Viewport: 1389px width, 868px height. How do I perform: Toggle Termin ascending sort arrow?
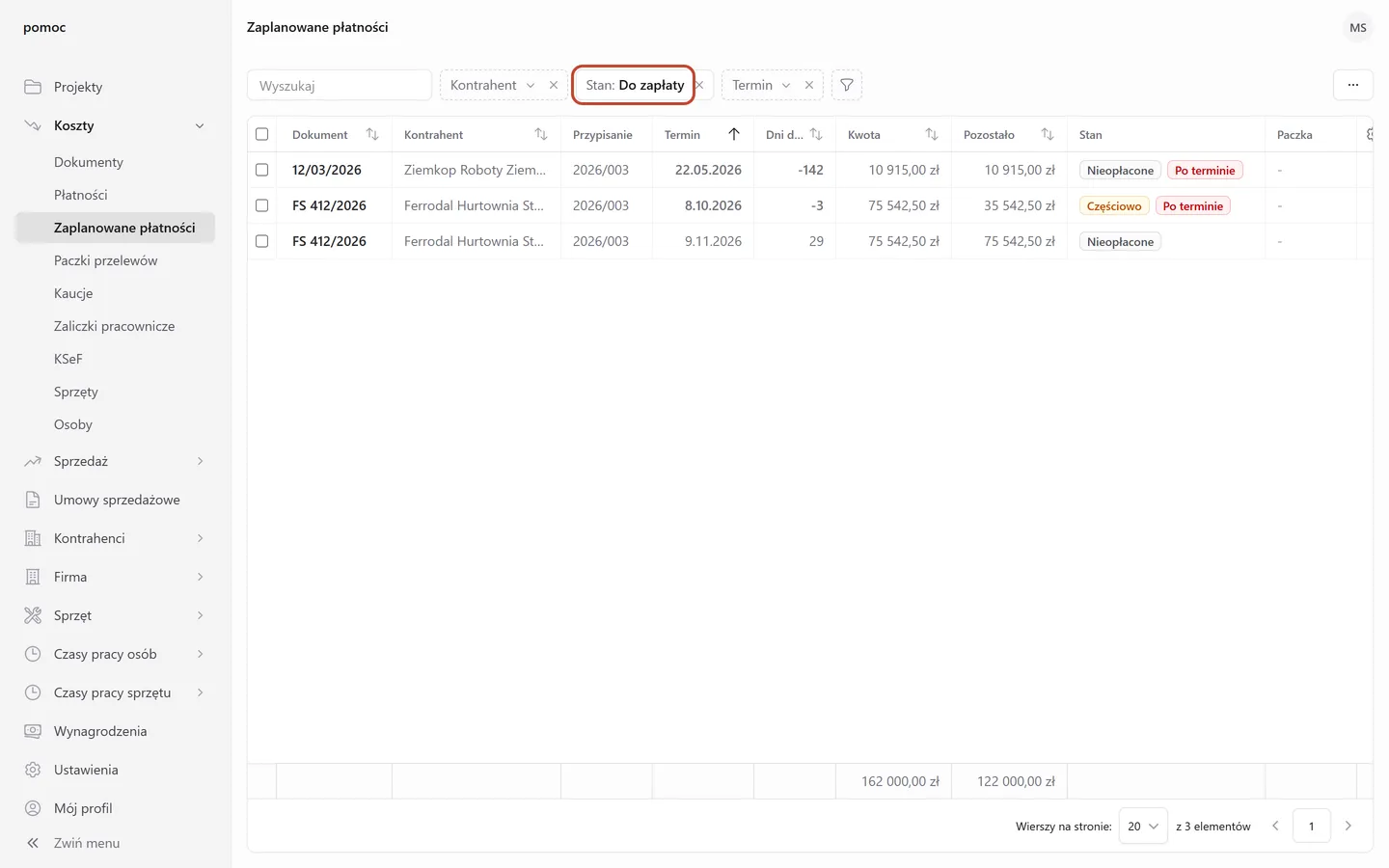pyautogui.click(x=734, y=134)
